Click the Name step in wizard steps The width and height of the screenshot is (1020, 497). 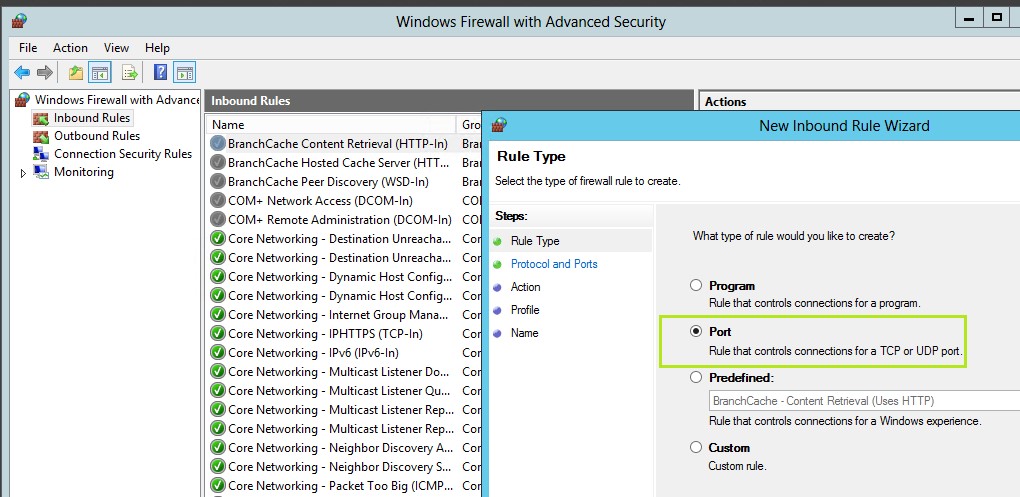524,333
